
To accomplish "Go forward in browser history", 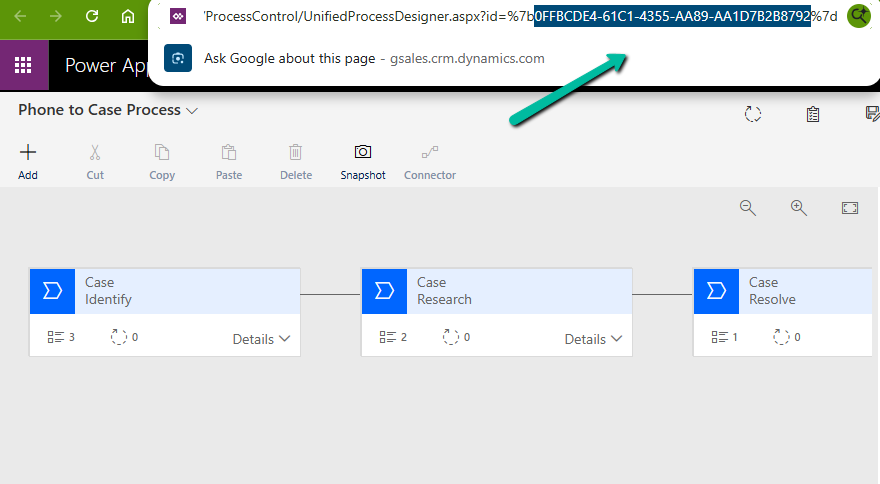I will [x=56, y=16].
